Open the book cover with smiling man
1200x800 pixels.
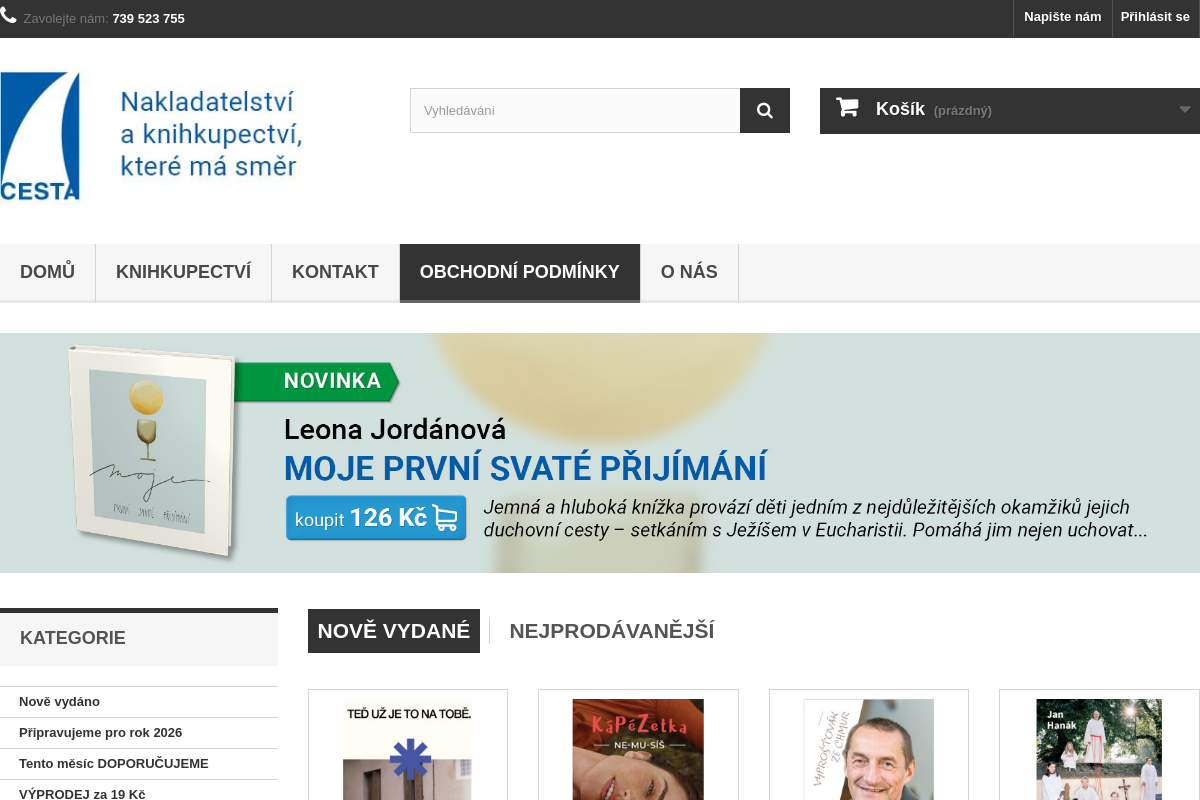point(869,749)
